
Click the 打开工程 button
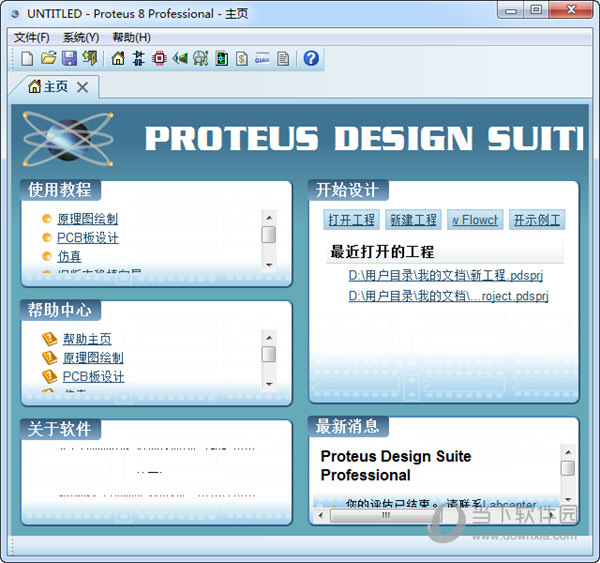(x=351, y=220)
